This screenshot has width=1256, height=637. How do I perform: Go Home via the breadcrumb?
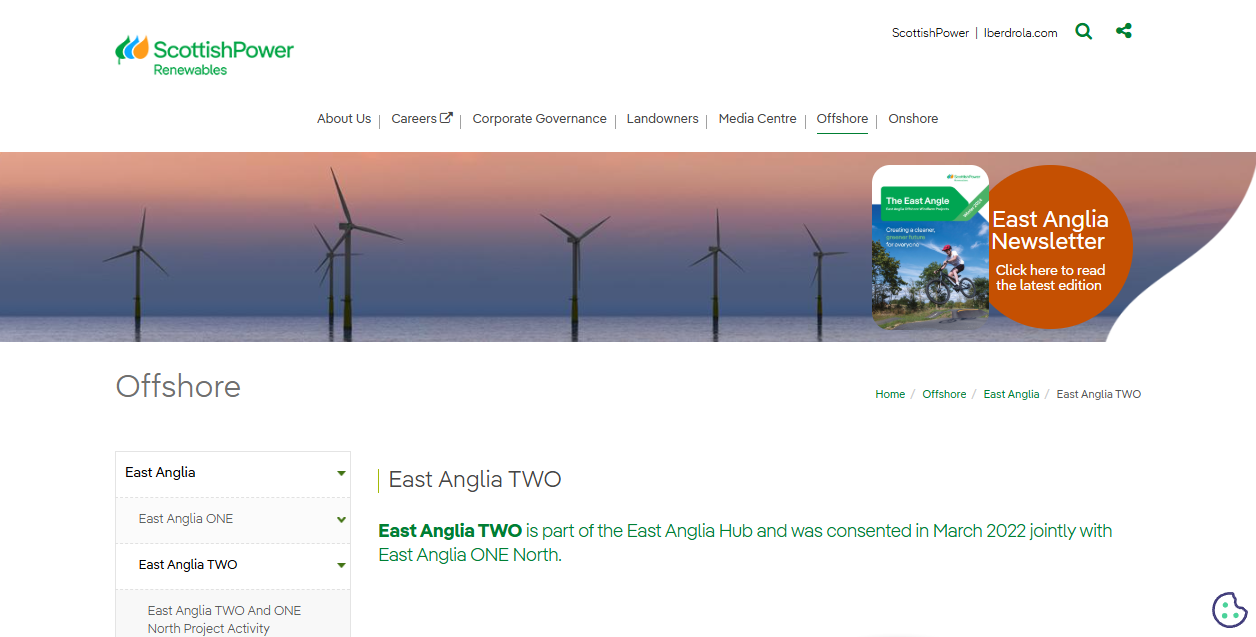pyautogui.click(x=889, y=393)
